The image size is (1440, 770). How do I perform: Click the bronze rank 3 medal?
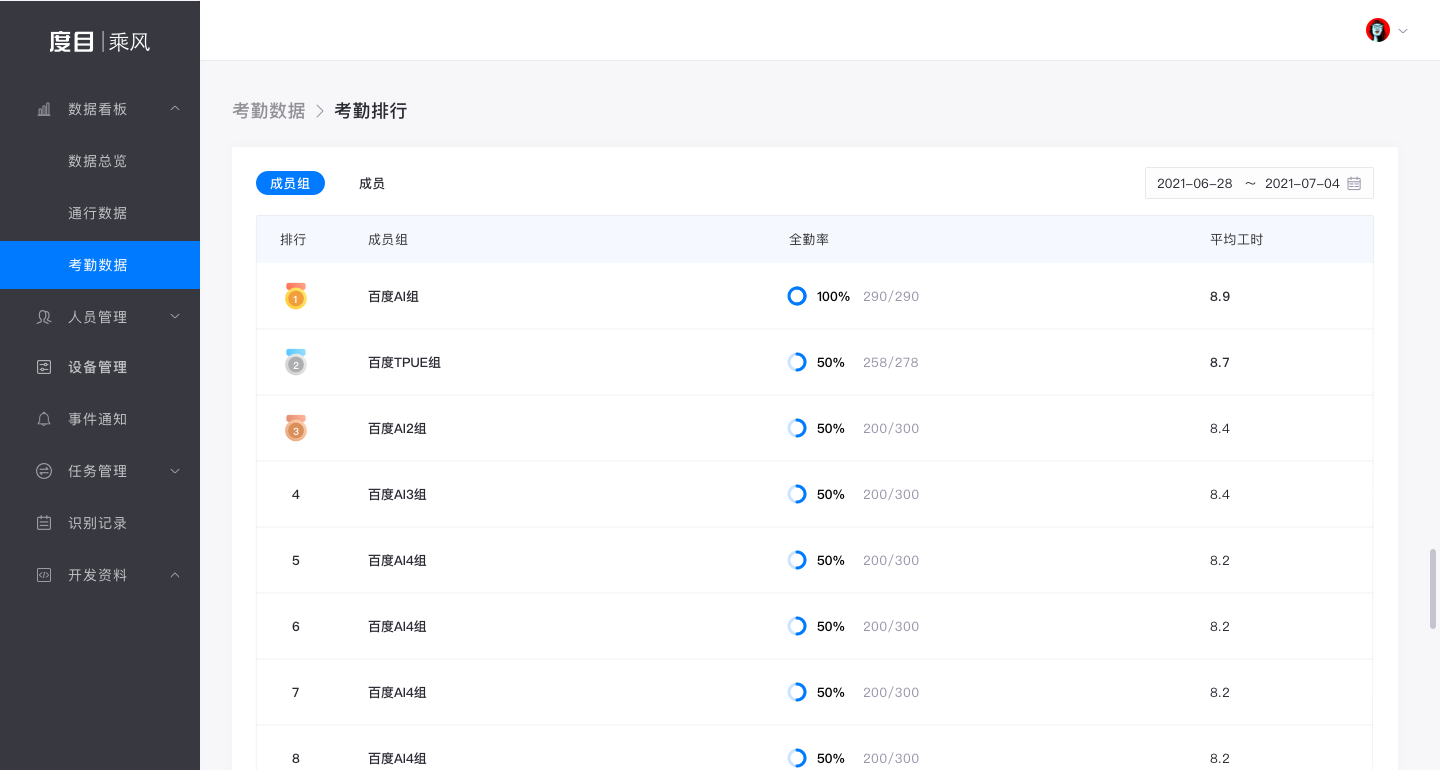(x=295, y=428)
